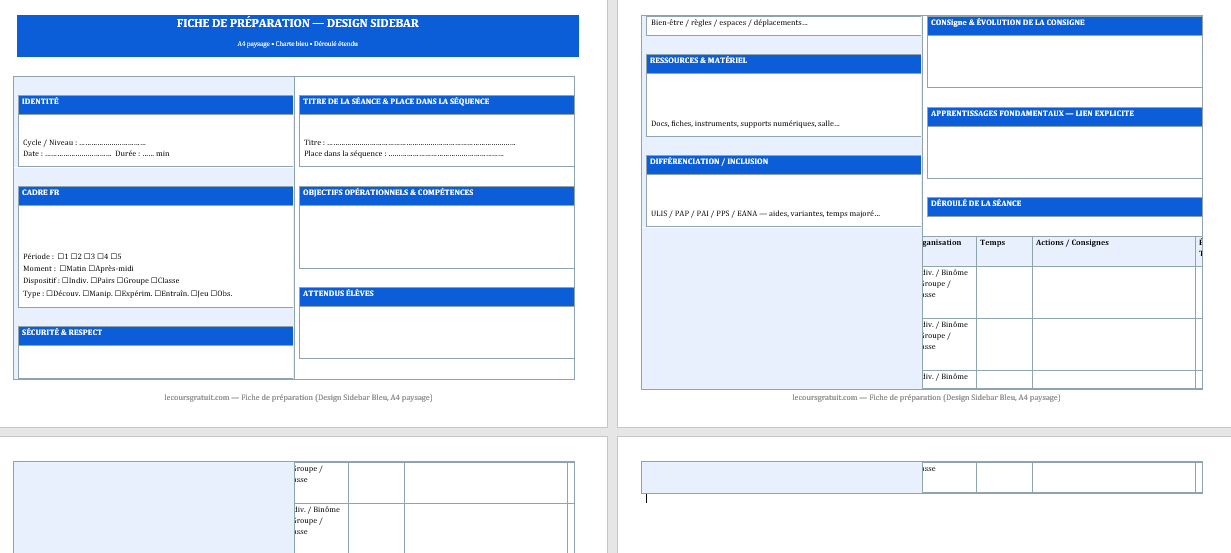Click the Cycle / Niveau dotted field
This screenshot has height=553, width=1231.
(x=112, y=143)
